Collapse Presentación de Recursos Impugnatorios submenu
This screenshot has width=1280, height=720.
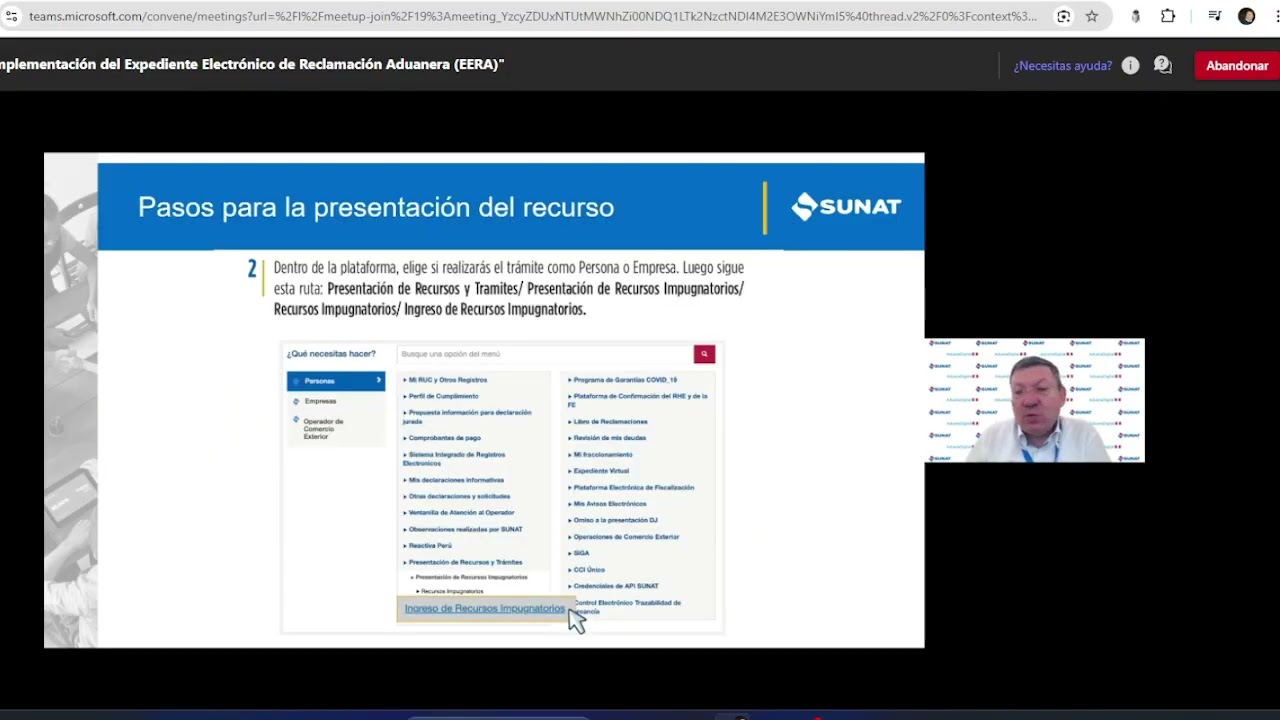pyautogui.click(x=470, y=577)
